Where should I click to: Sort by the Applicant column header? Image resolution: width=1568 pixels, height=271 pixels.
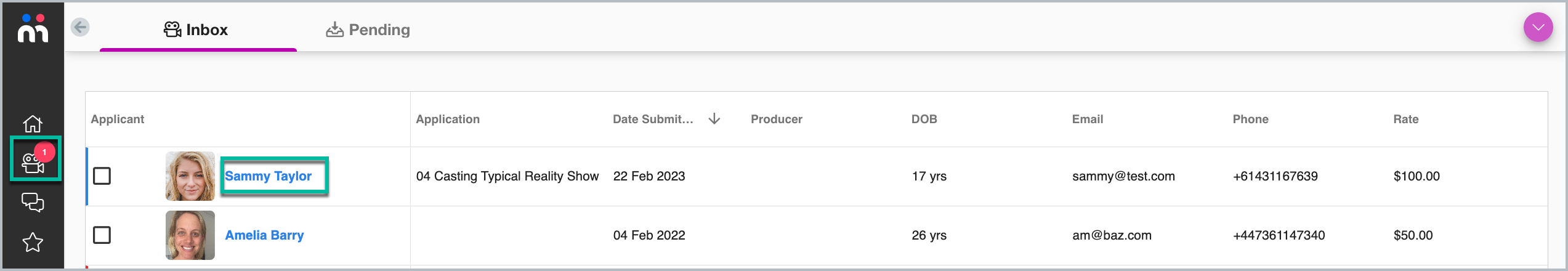click(118, 119)
